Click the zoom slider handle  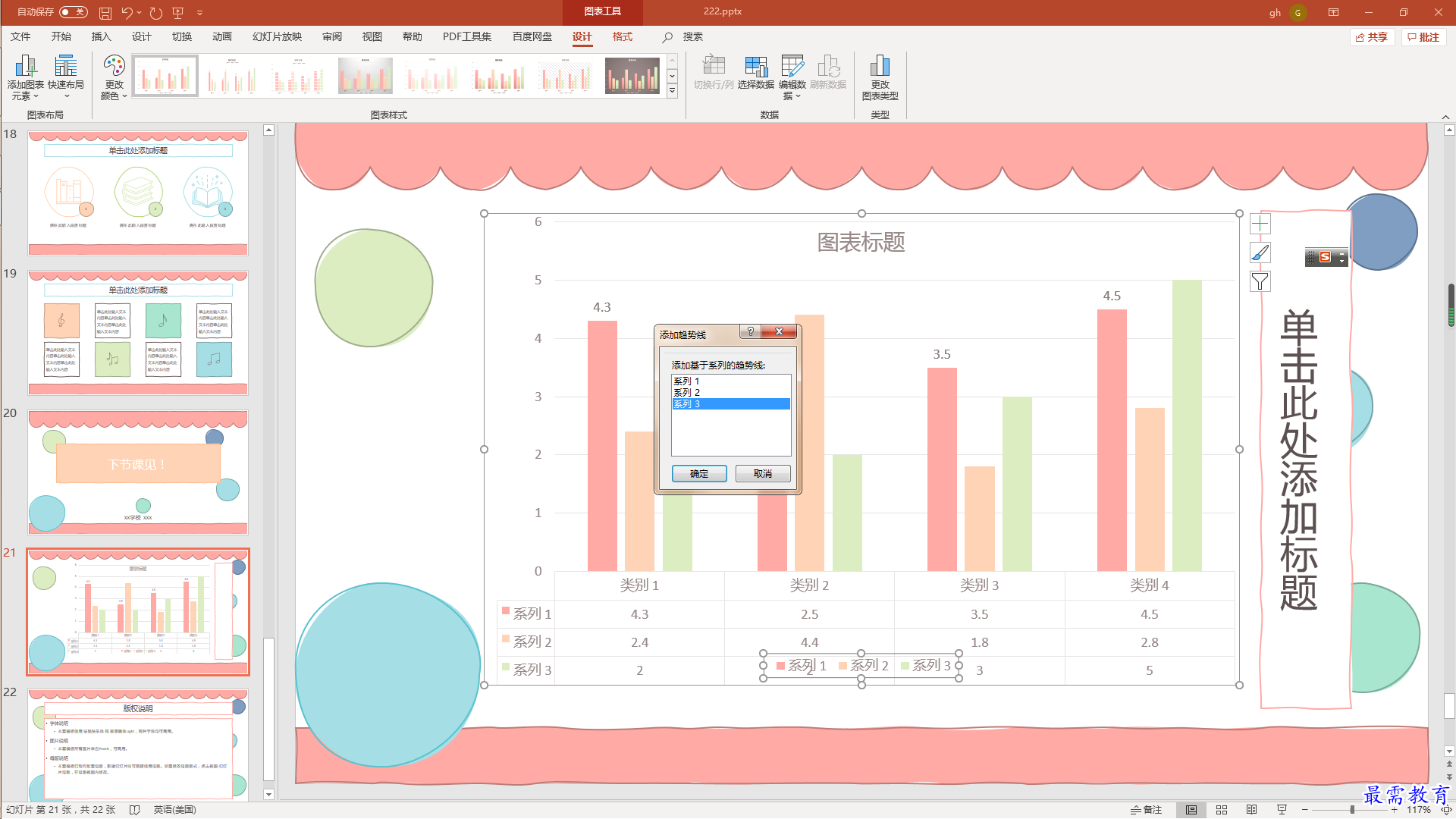1352,810
